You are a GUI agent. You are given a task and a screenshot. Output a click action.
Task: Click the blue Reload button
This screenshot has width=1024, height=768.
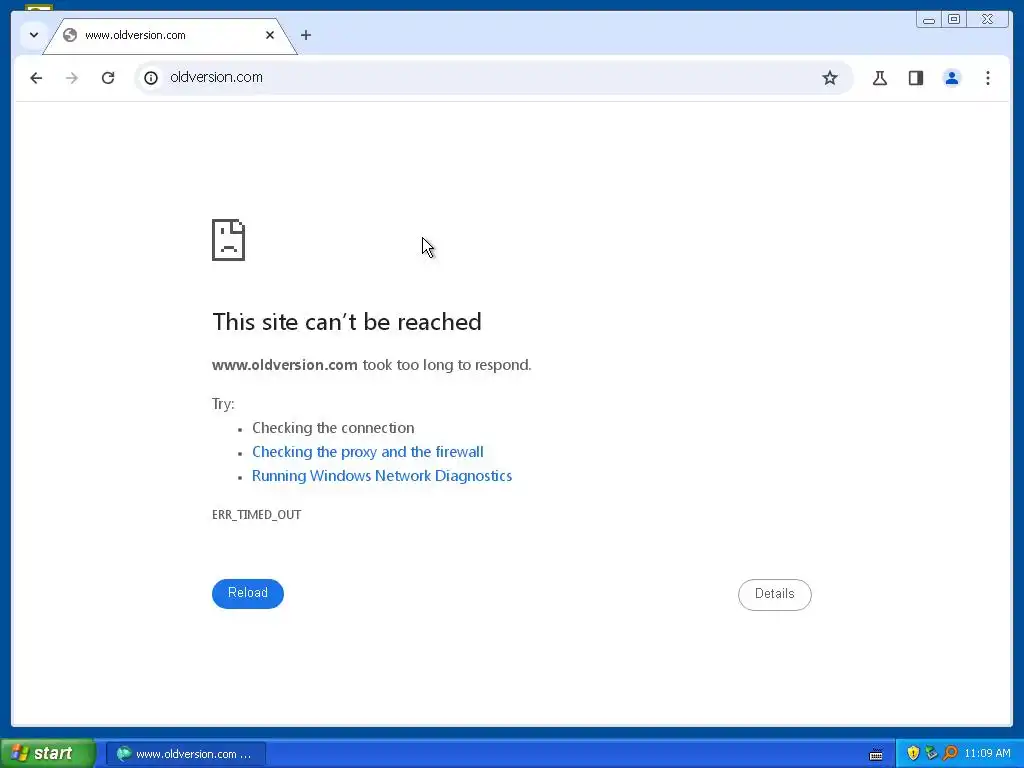coord(248,593)
